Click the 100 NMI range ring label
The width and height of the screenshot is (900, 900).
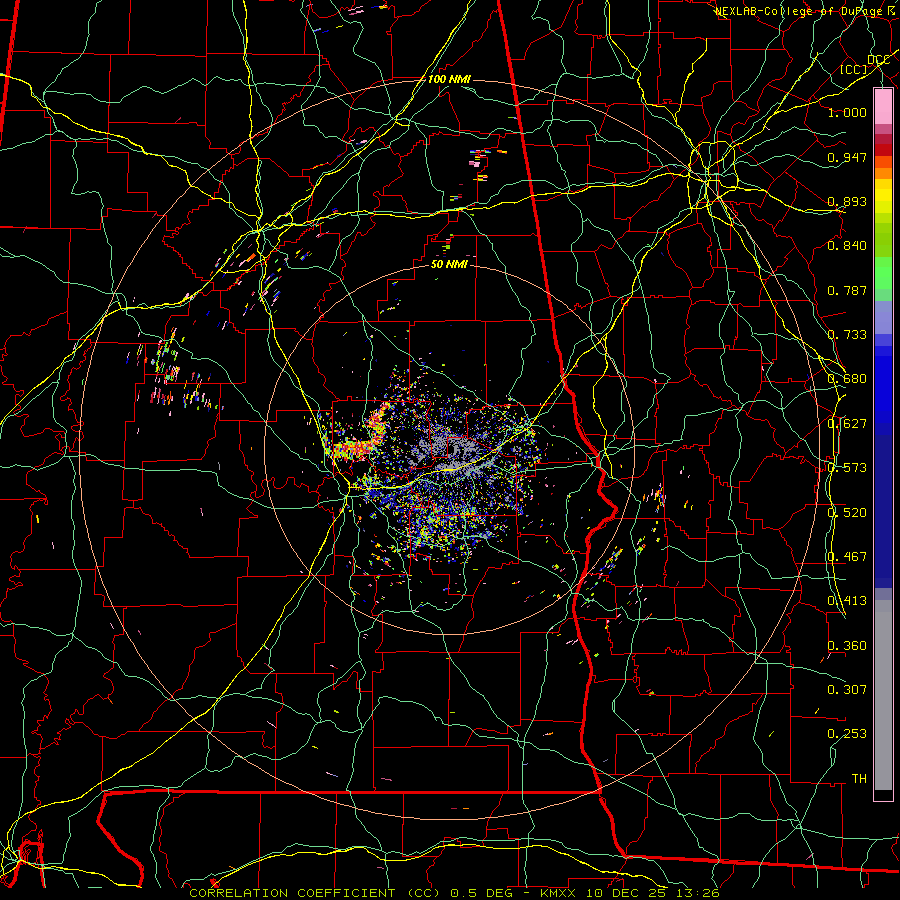coord(449,79)
